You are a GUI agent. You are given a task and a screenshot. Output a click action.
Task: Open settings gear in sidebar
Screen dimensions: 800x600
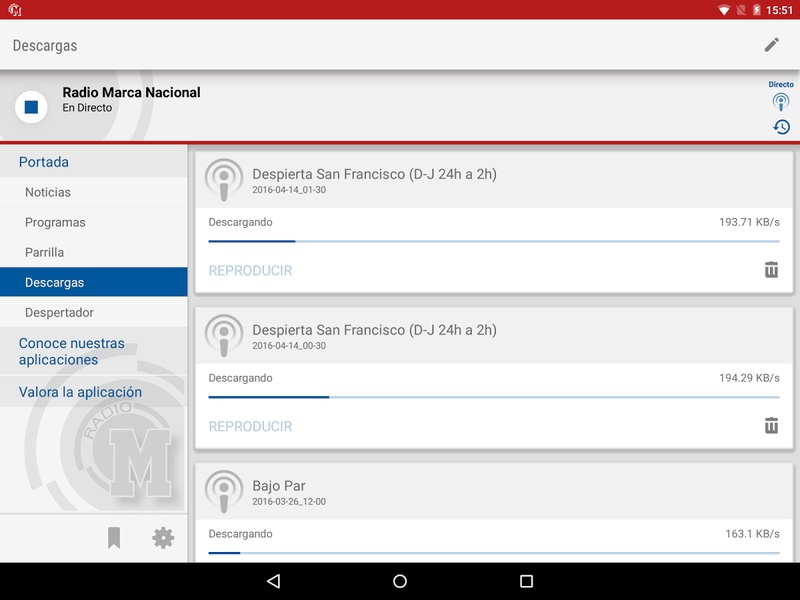point(163,538)
